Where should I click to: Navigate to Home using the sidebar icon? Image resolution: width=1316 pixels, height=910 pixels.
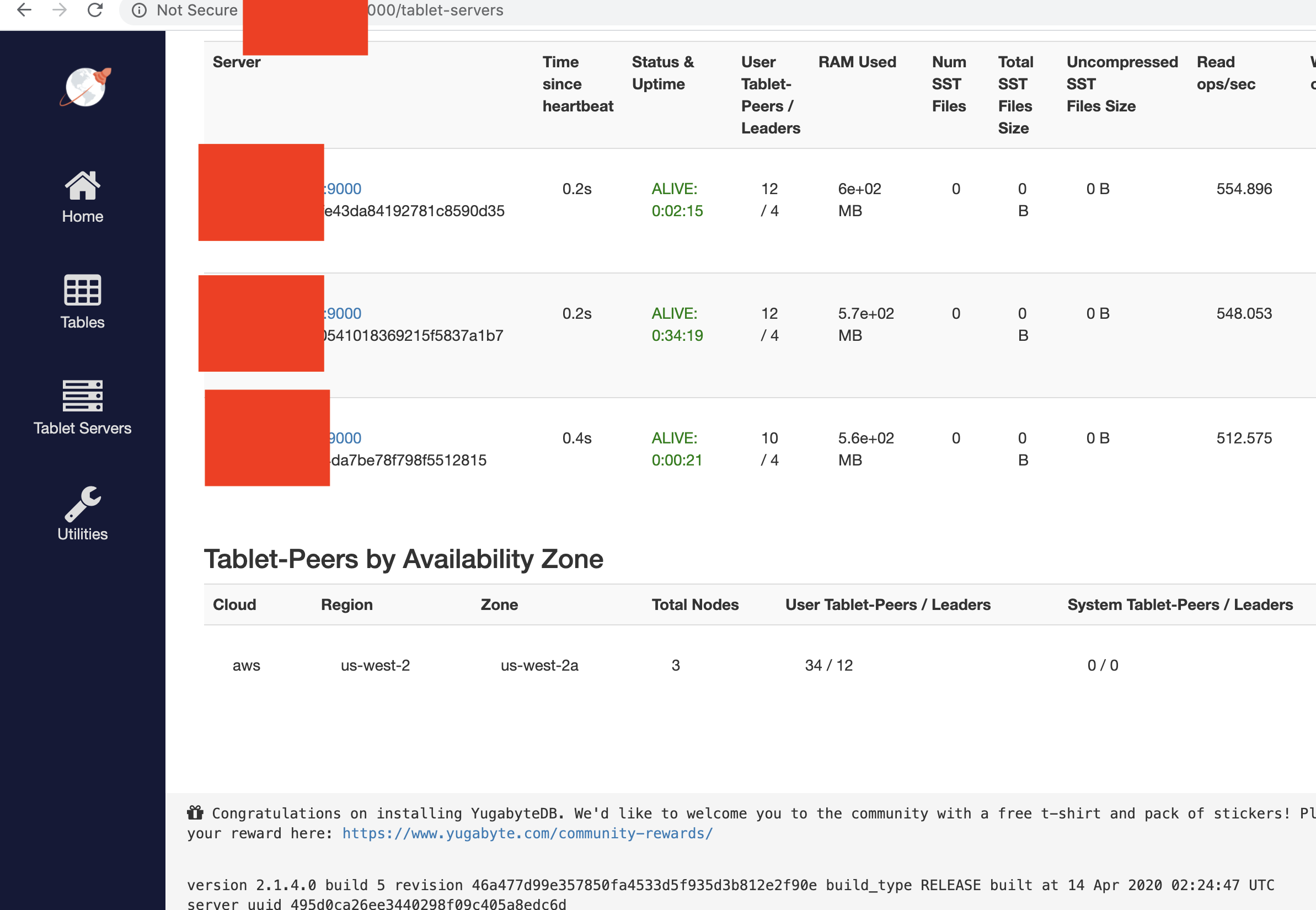83,185
